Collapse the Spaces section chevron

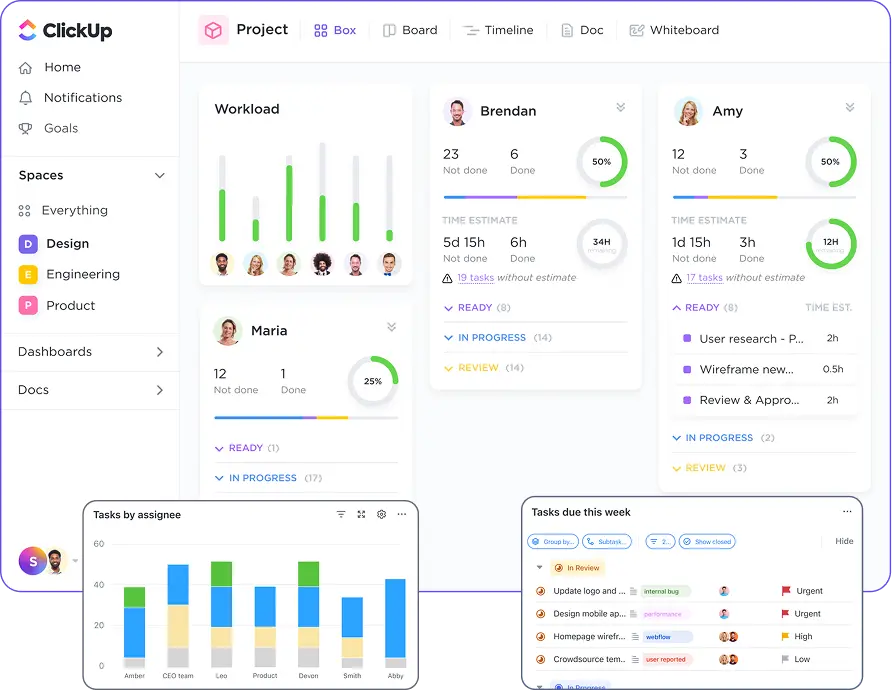tap(160, 176)
